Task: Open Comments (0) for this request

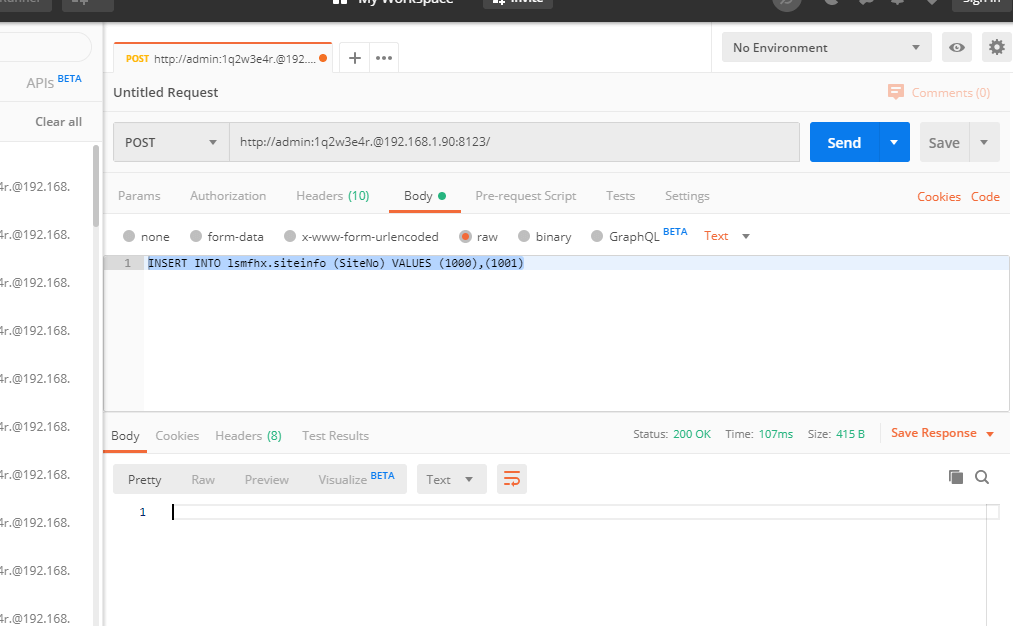Action: (939, 92)
